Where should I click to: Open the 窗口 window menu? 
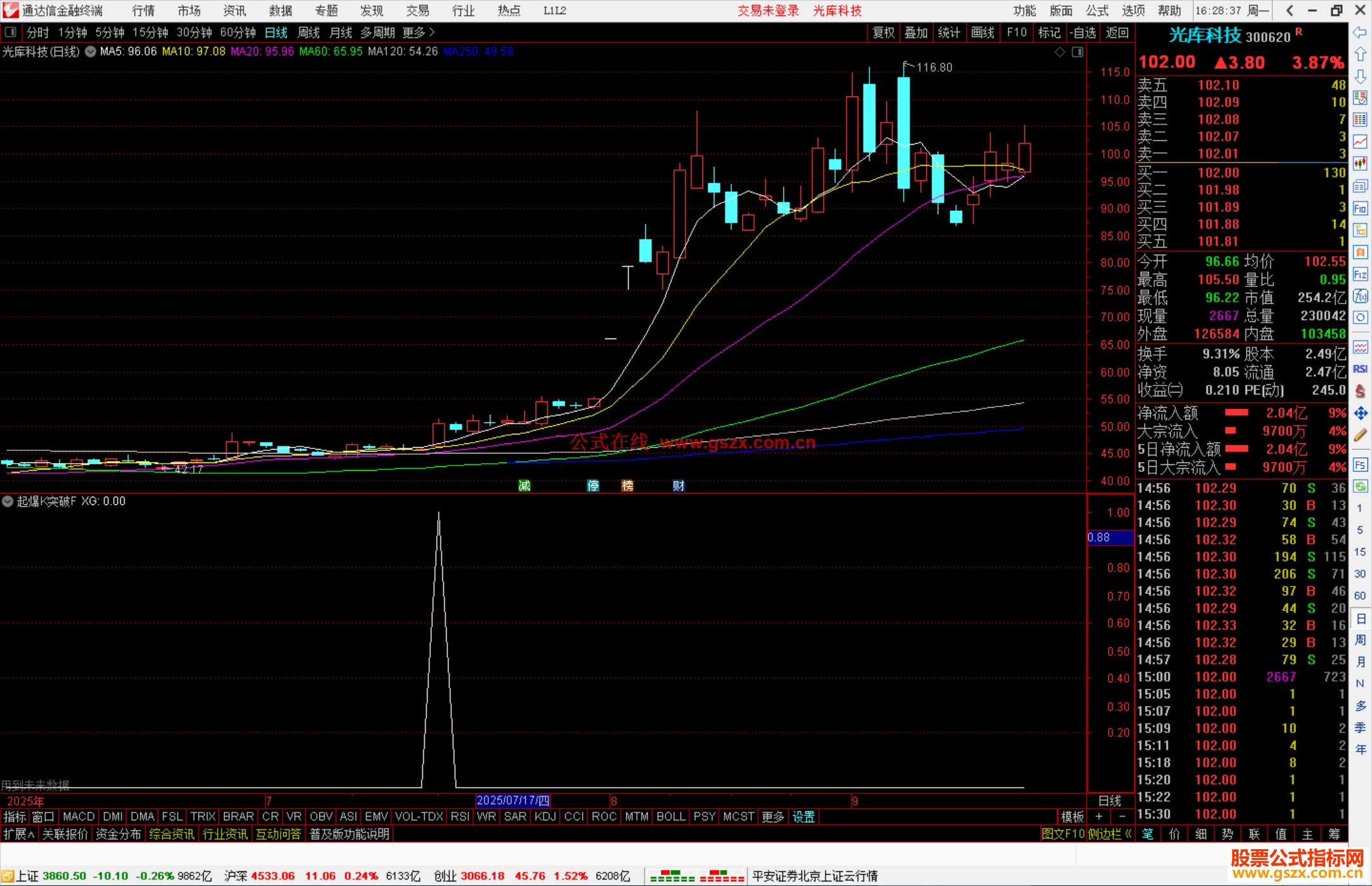pyautogui.click(x=43, y=817)
